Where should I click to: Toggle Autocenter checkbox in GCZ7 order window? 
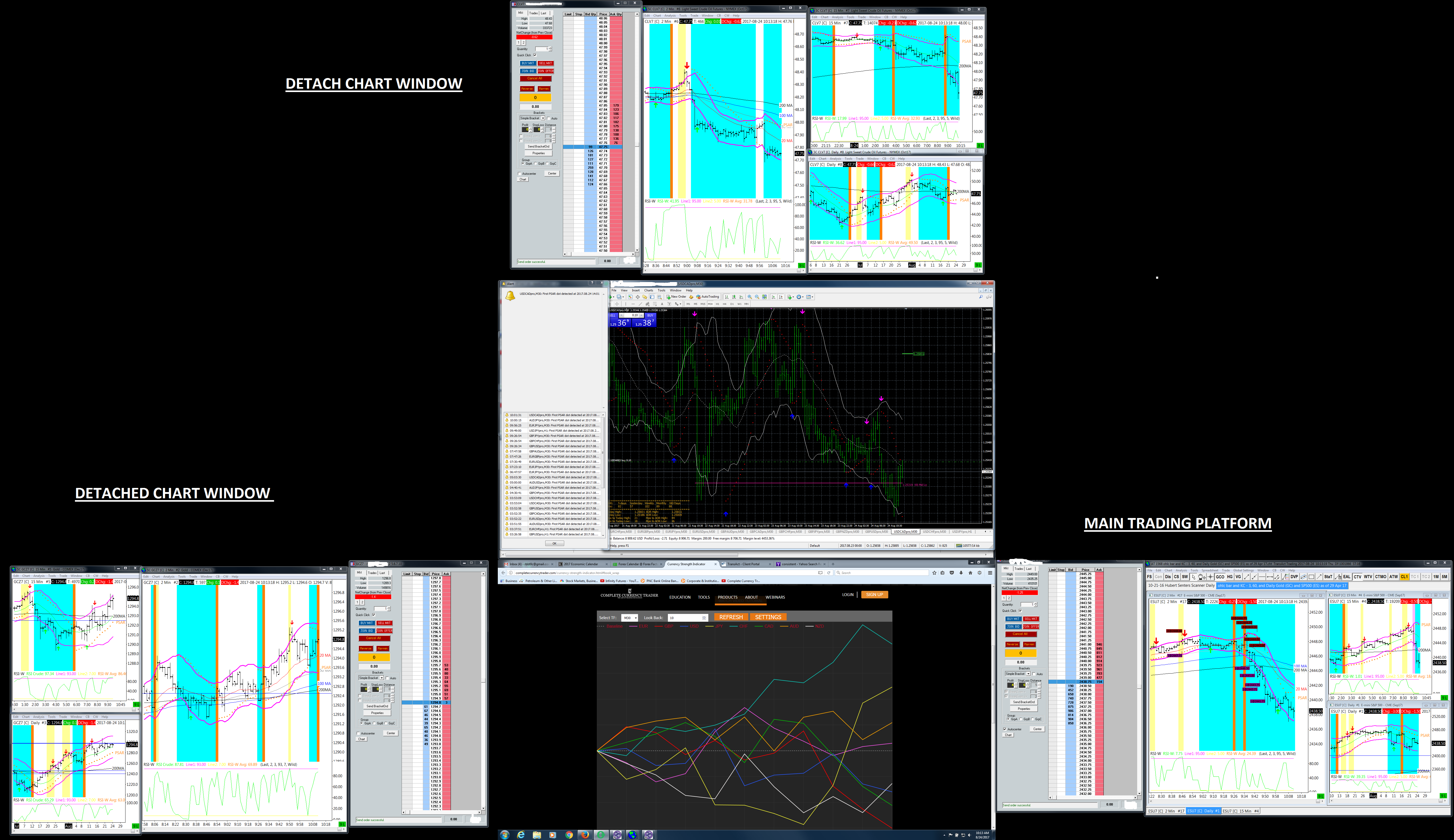(358, 733)
